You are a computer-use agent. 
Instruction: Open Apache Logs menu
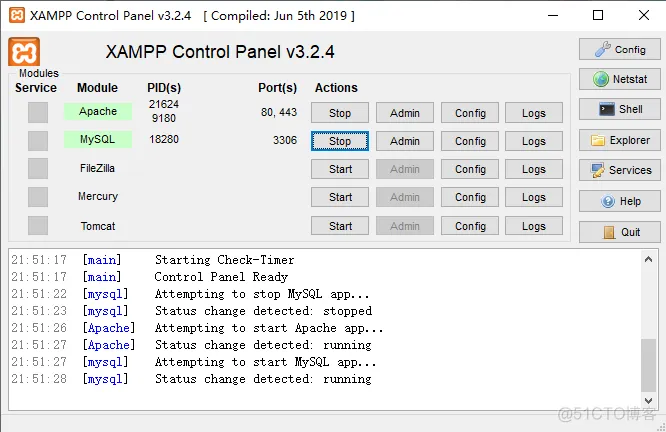pos(534,113)
